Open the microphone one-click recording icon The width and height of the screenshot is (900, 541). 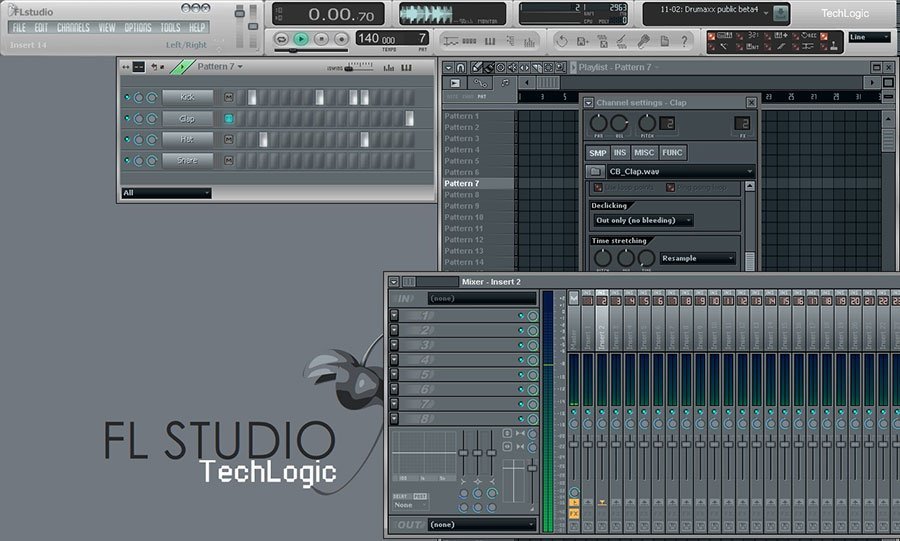(643, 41)
